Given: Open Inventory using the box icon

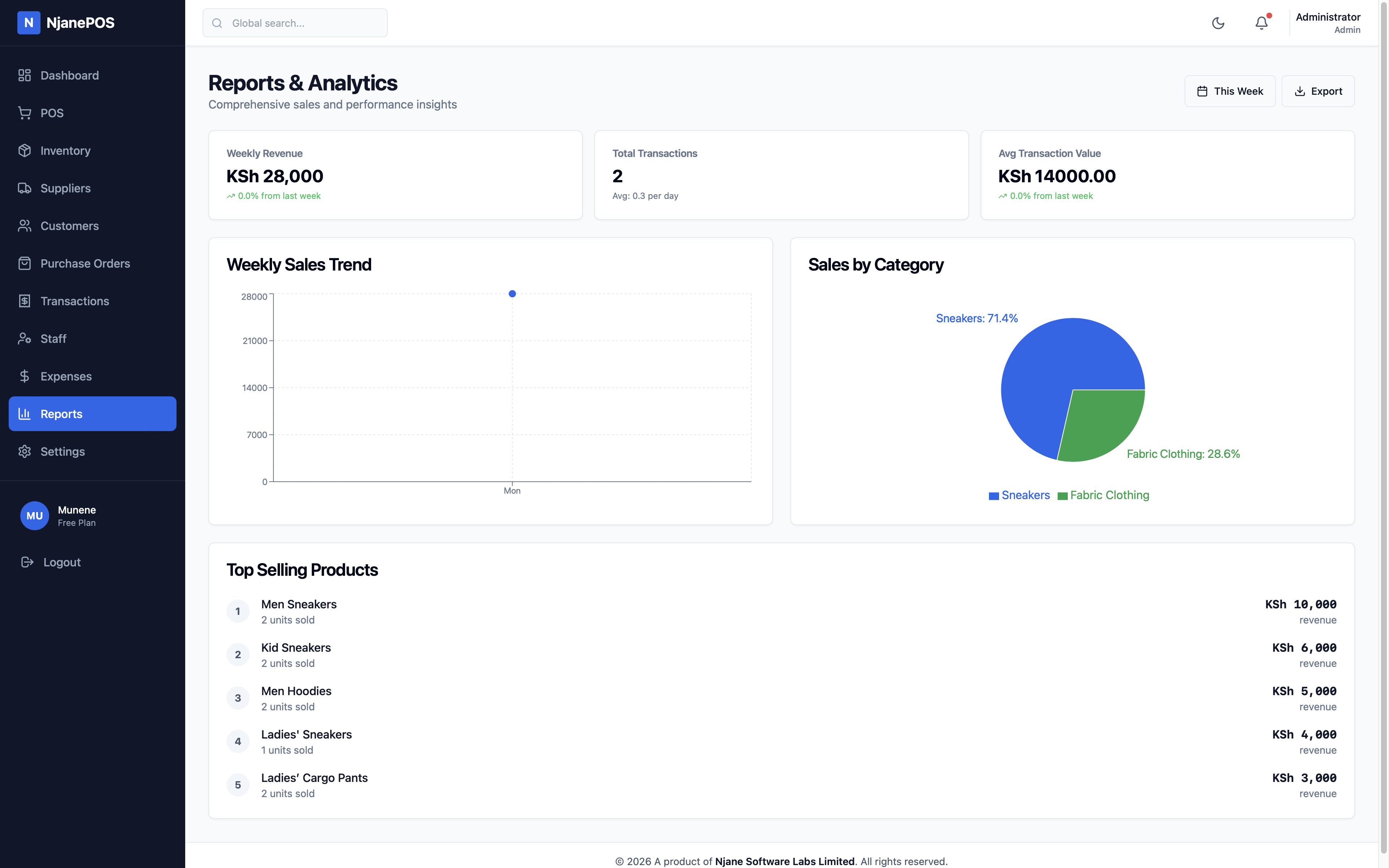Looking at the screenshot, I should (x=25, y=150).
